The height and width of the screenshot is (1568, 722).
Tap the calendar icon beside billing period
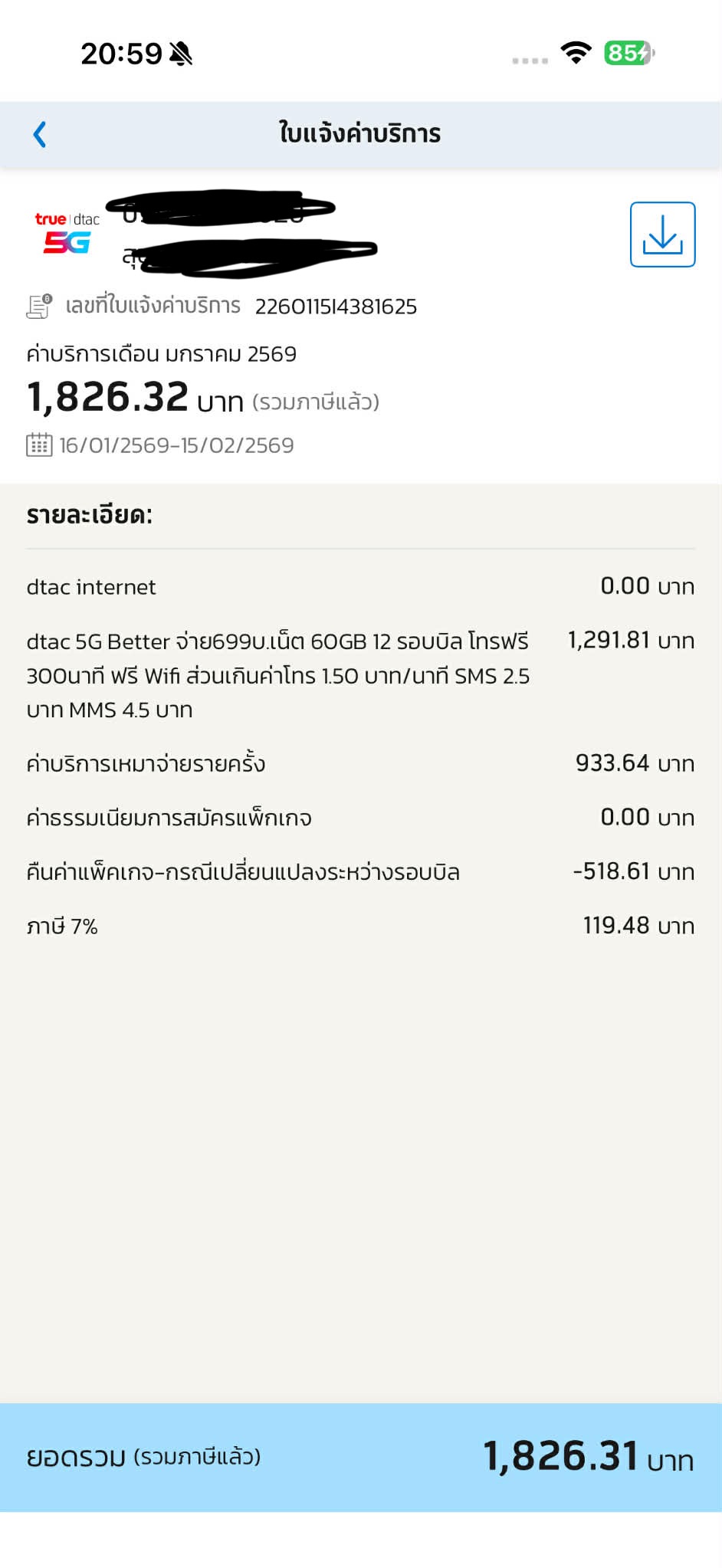click(x=39, y=445)
